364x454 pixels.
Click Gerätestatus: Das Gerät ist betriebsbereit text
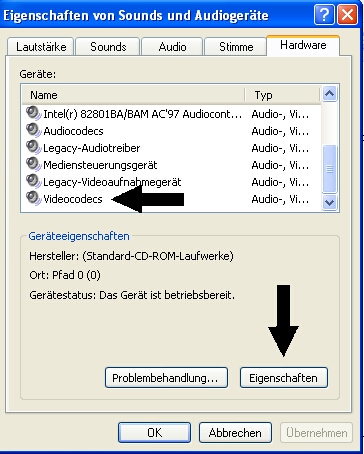[132, 295]
